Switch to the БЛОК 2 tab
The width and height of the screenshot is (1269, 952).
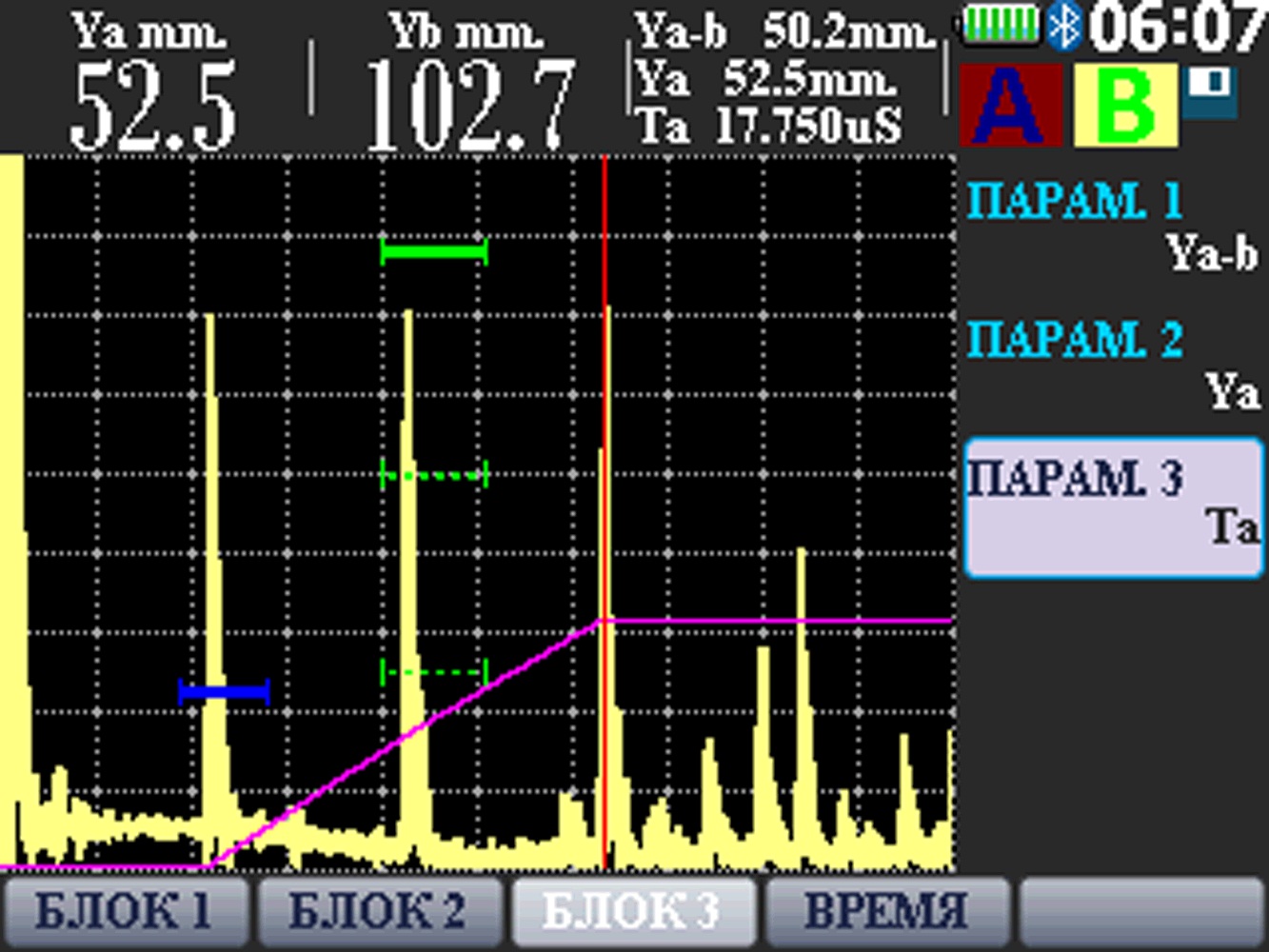[378, 911]
